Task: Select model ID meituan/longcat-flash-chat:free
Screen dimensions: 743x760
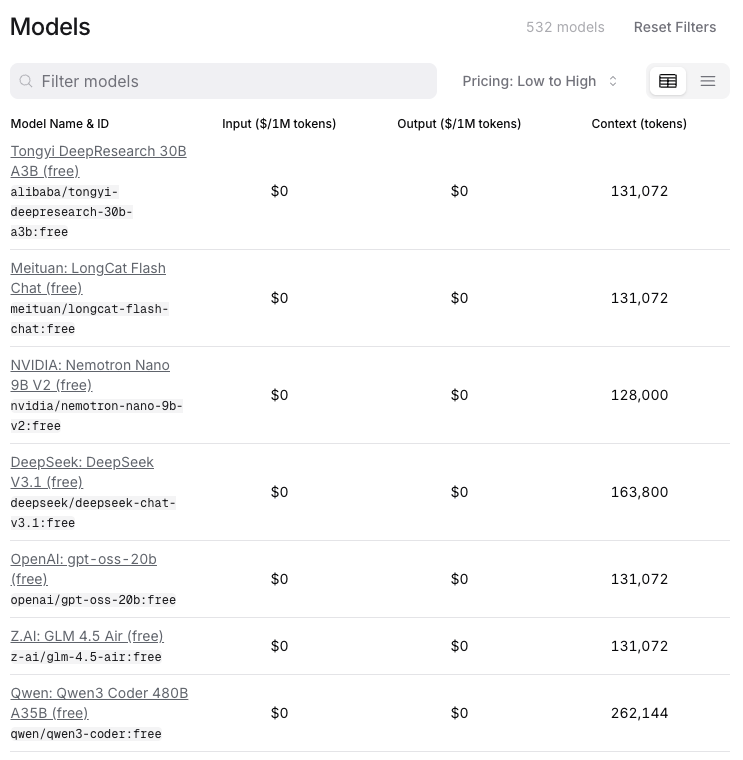Action: pyautogui.click(x=90, y=319)
